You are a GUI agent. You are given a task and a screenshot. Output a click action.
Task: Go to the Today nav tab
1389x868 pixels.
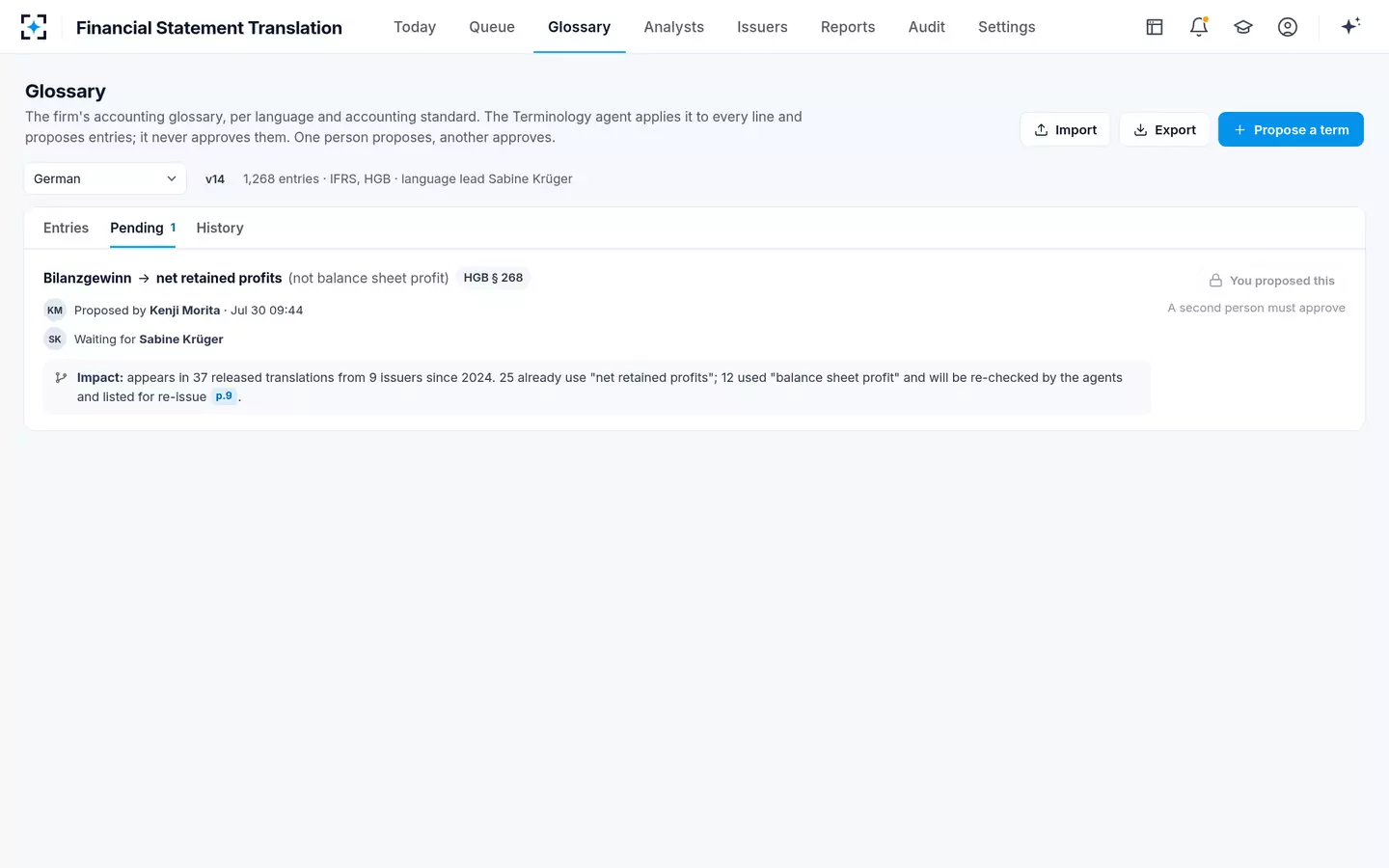pyautogui.click(x=415, y=27)
